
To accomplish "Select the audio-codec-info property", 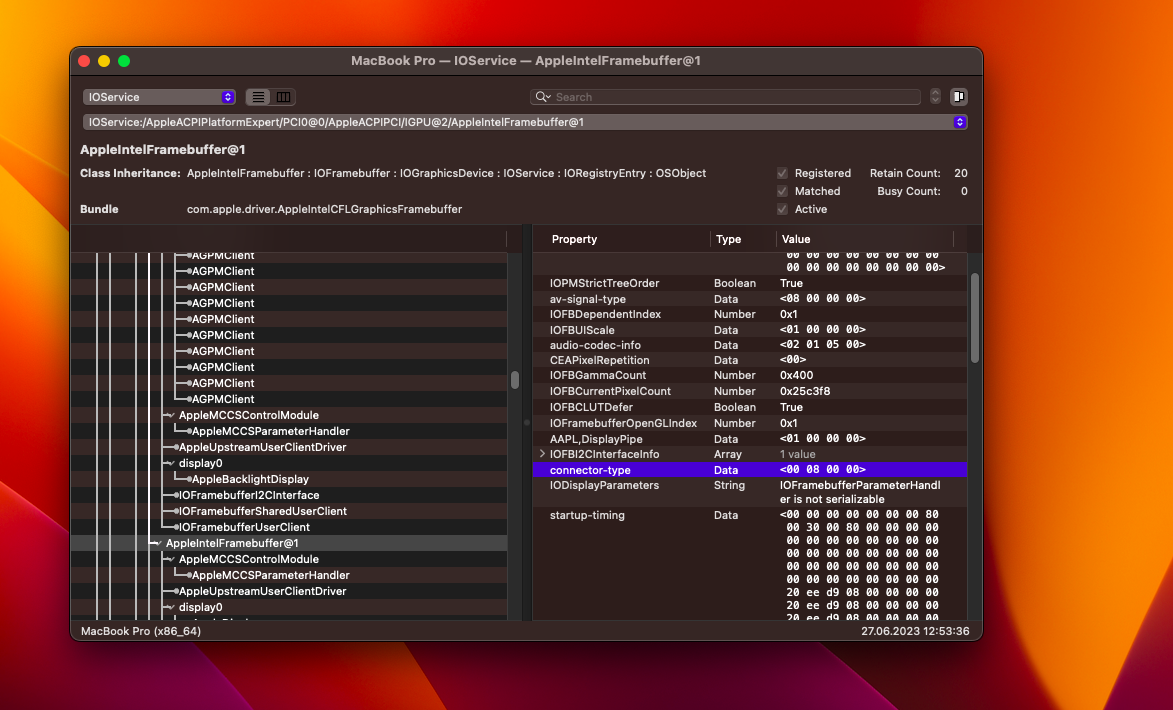I will [595, 345].
